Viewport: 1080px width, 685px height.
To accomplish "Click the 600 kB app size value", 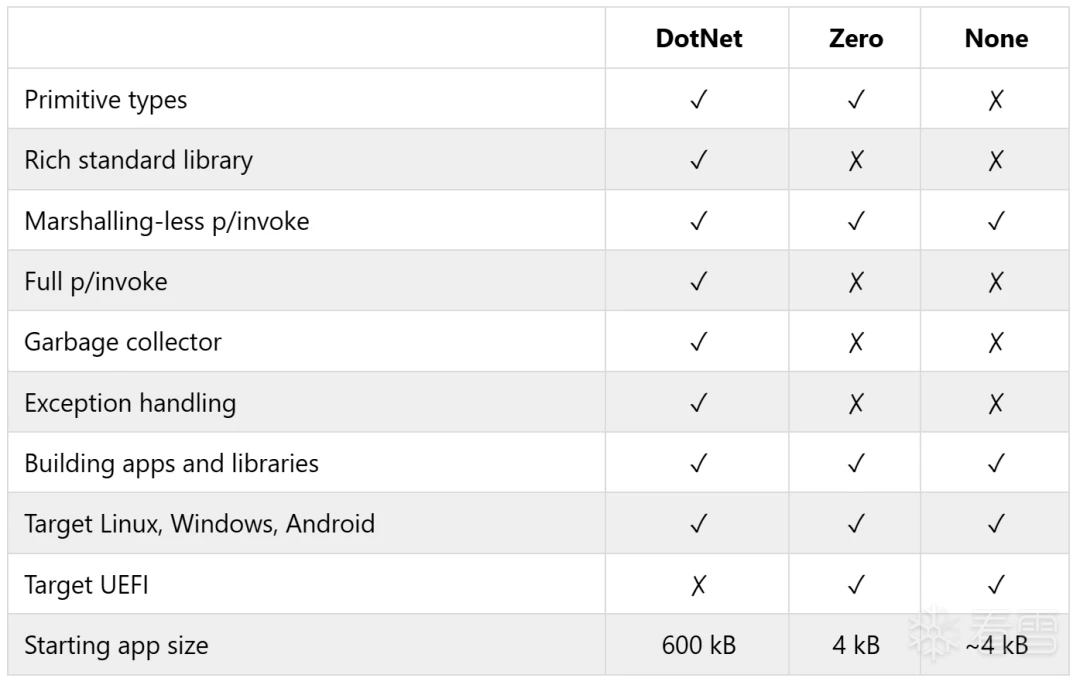I will click(x=698, y=646).
